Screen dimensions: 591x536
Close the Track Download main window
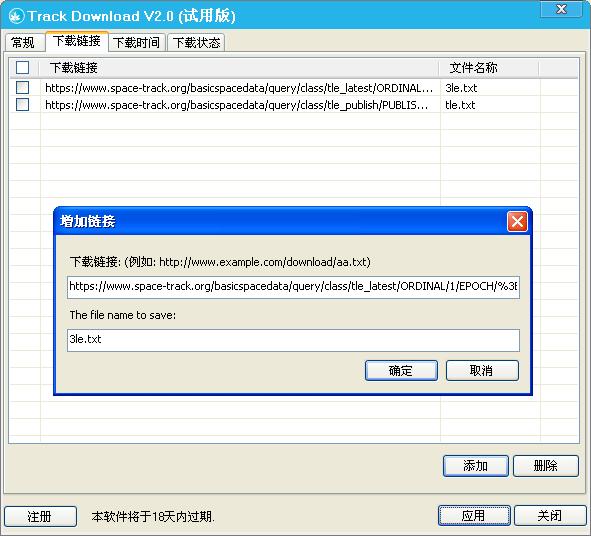(x=561, y=9)
